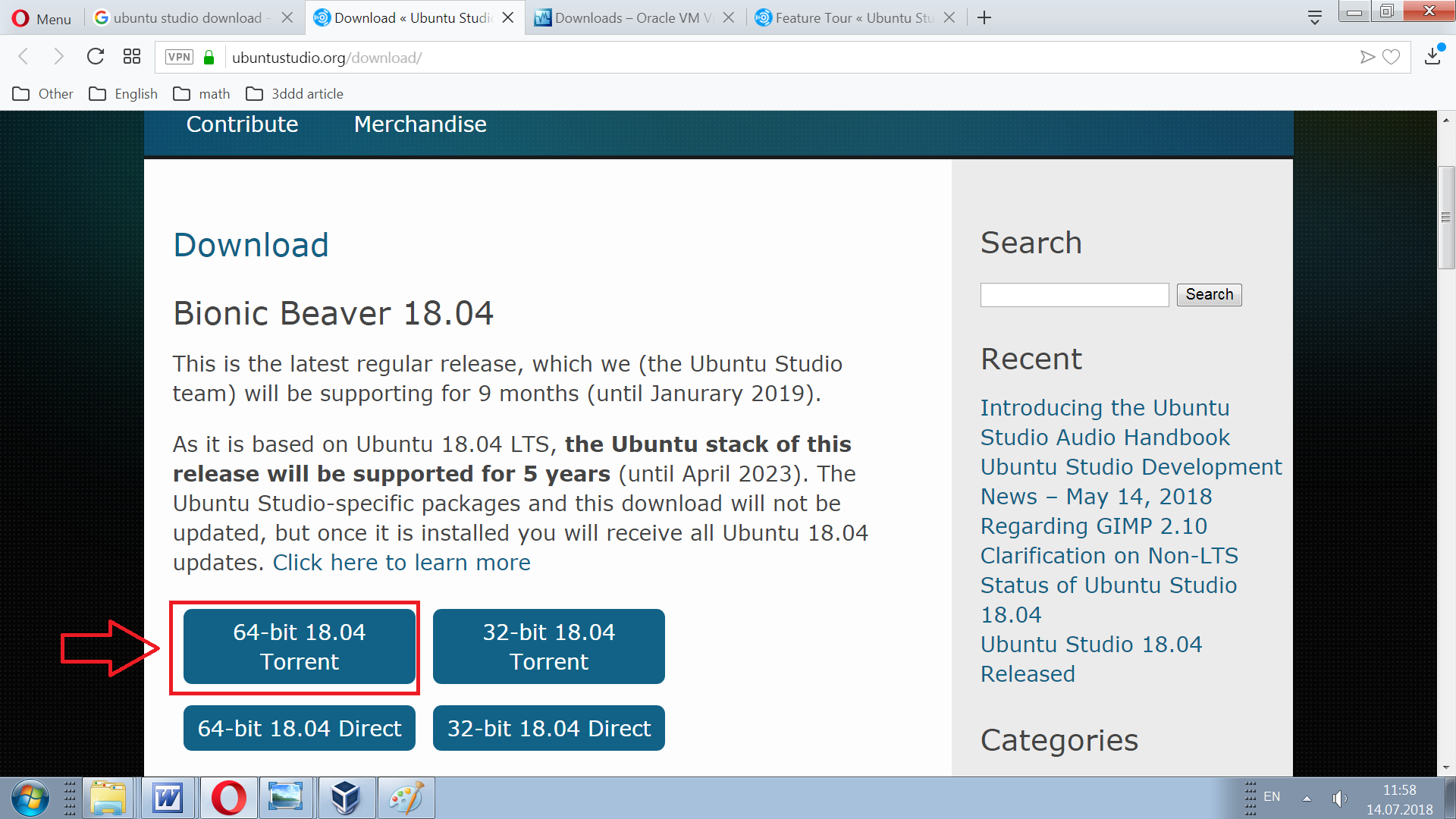Image resolution: width=1456 pixels, height=819 pixels.
Task: Close the Downloads Oracle VM tab
Action: click(729, 17)
